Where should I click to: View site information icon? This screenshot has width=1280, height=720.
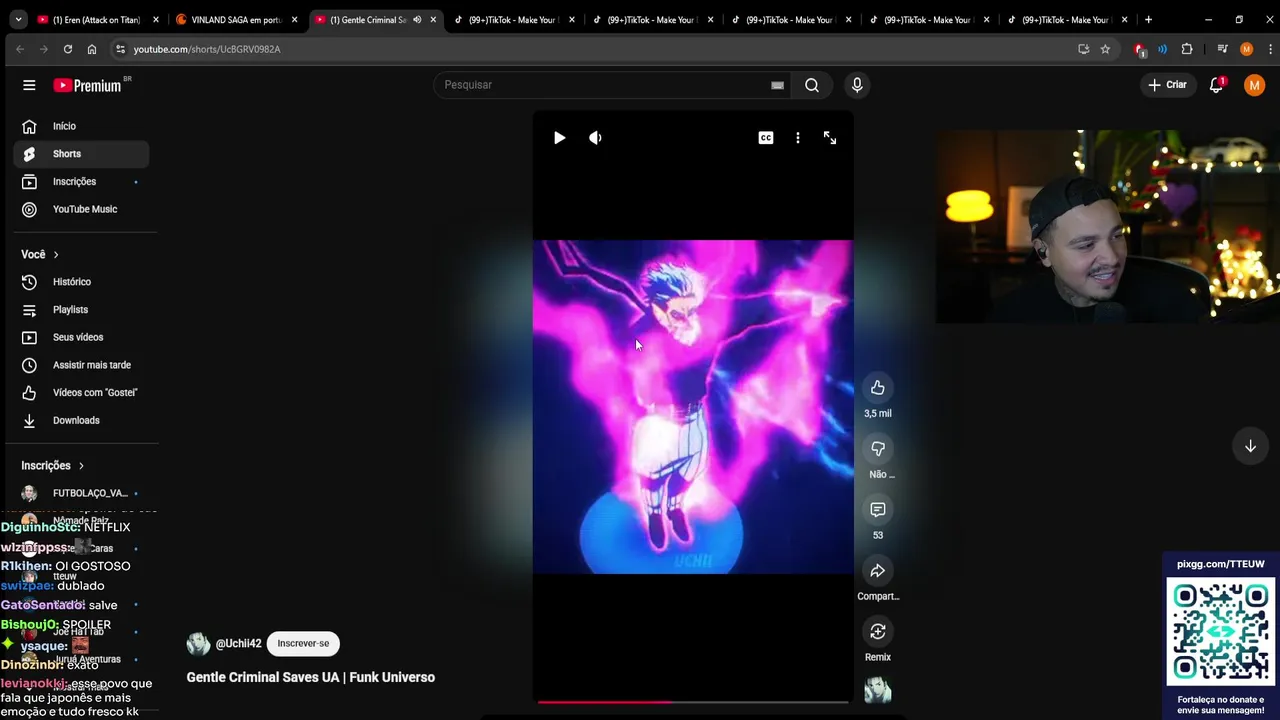point(120,49)
